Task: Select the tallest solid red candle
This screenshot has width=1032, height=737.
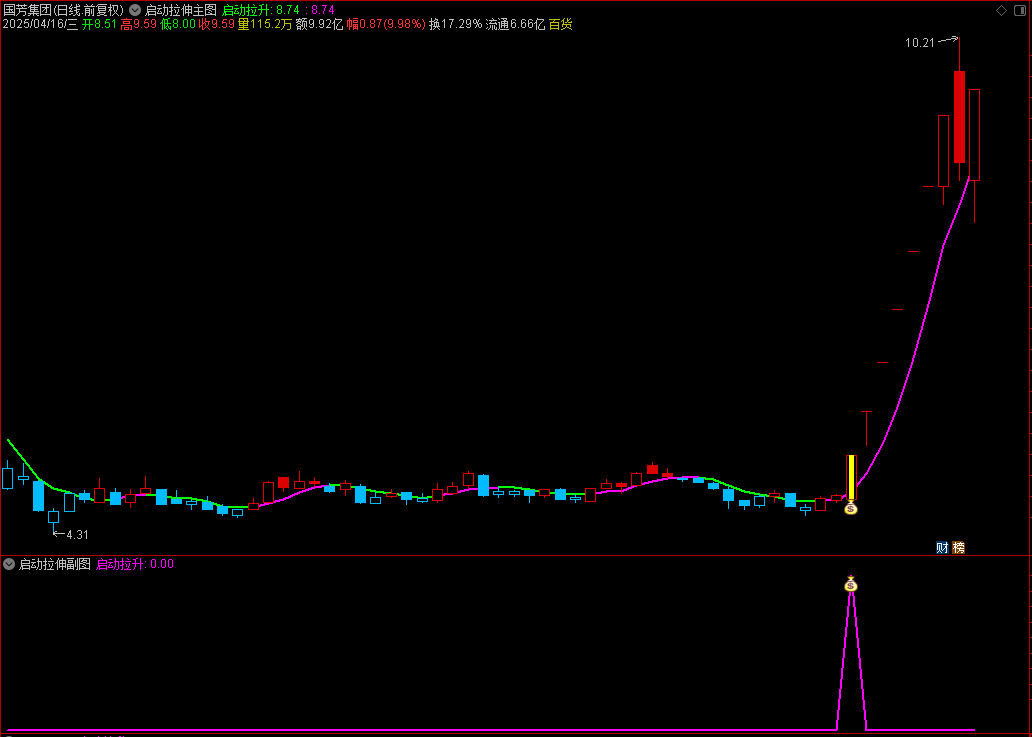Action: pyautogui.click(x=959, y=116)
